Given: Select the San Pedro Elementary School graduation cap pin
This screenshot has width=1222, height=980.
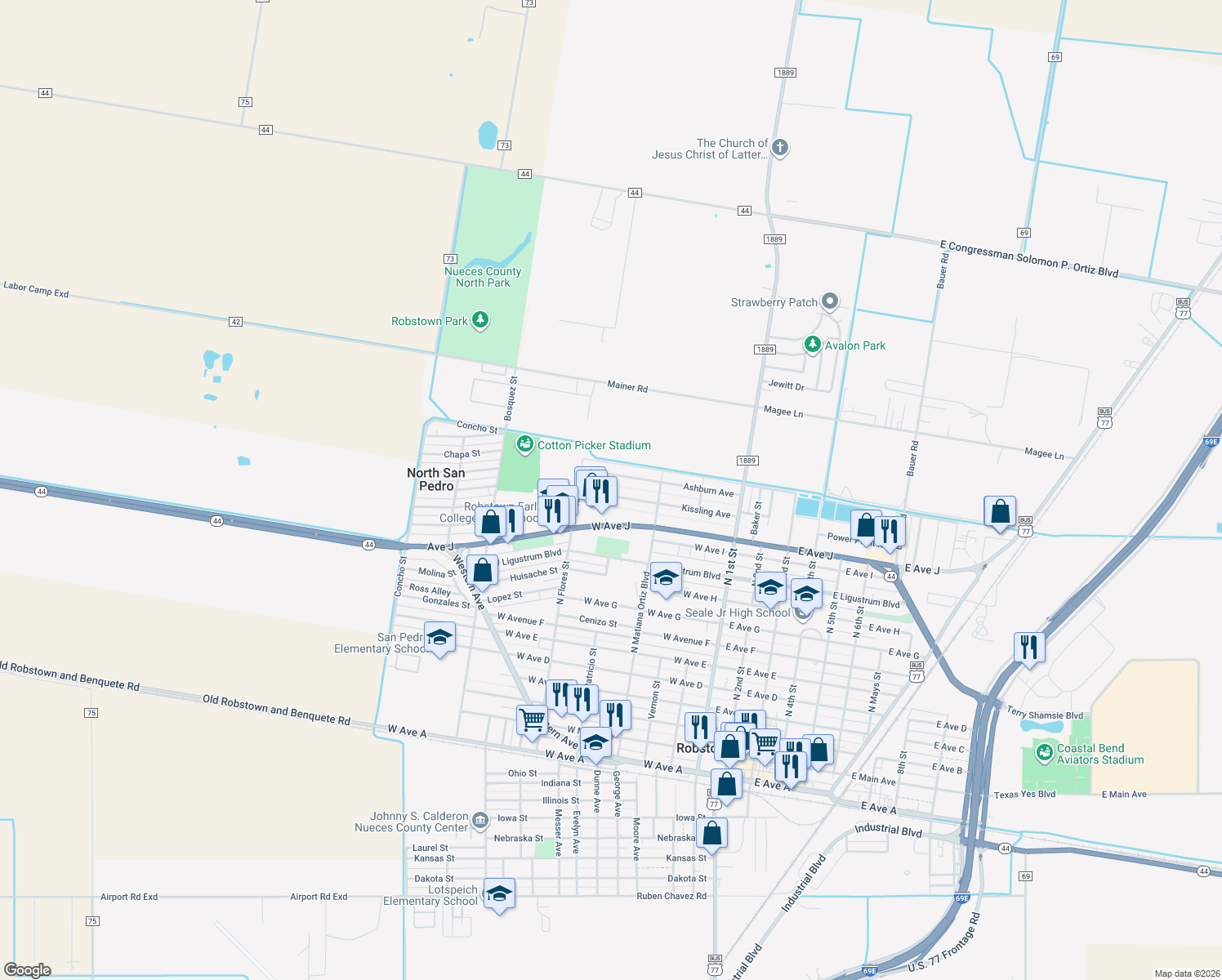Looking at the screenshot, I should 440,637.
